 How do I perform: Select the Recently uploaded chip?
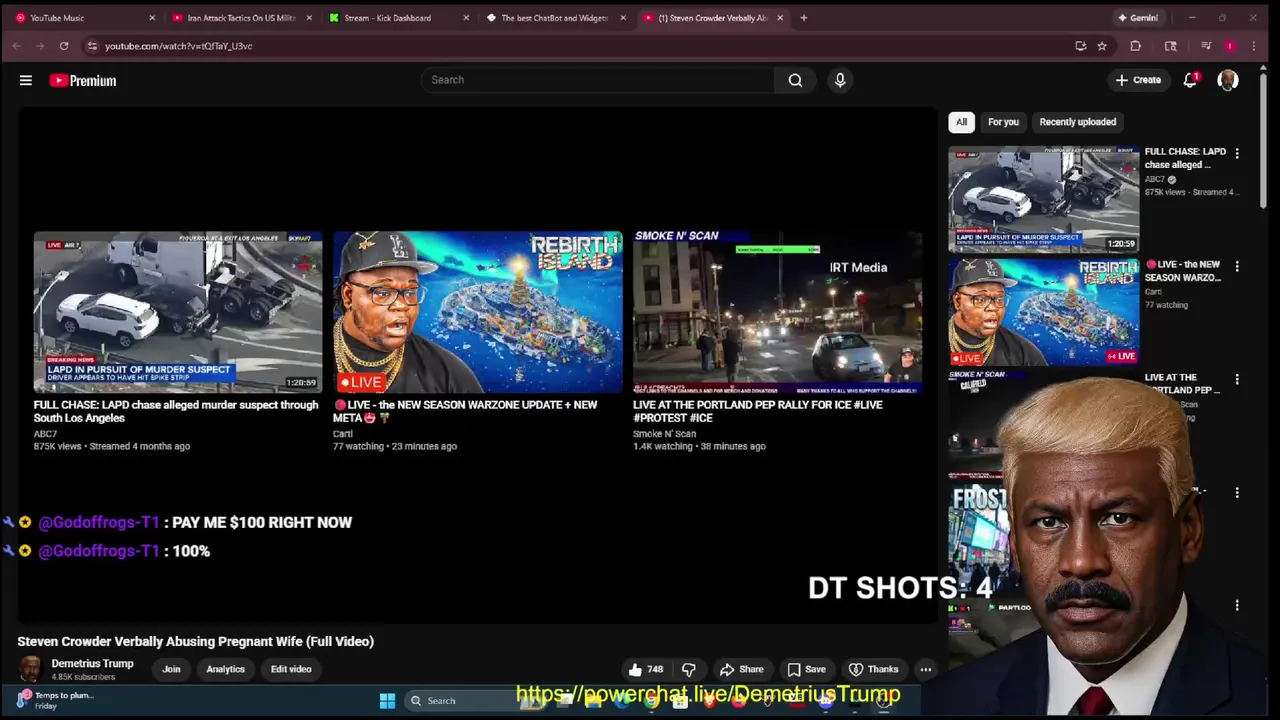pyautogui.click(x=1077, y=122)
